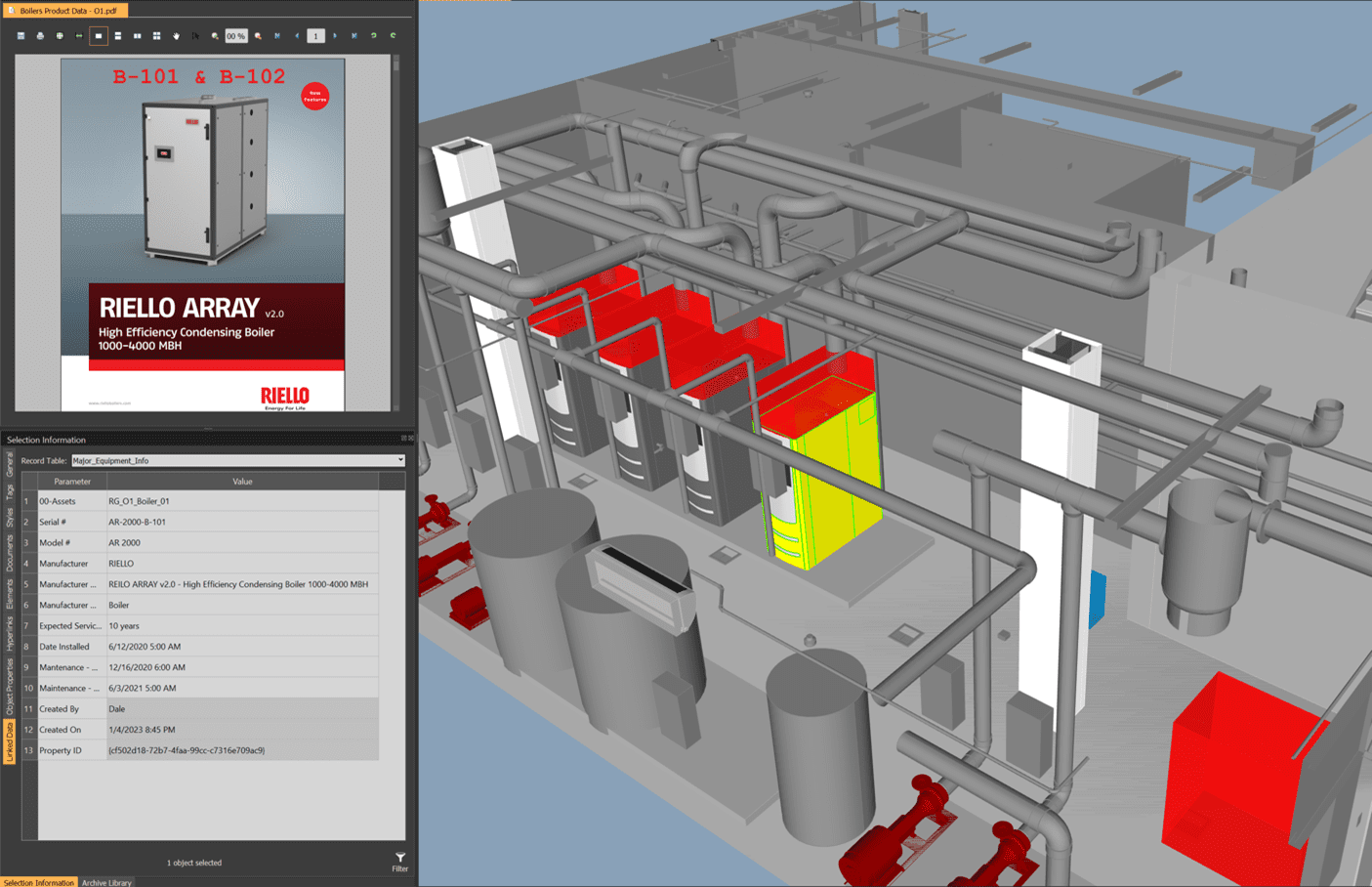
Task: Click the page number field
Action: click(315, 36)
